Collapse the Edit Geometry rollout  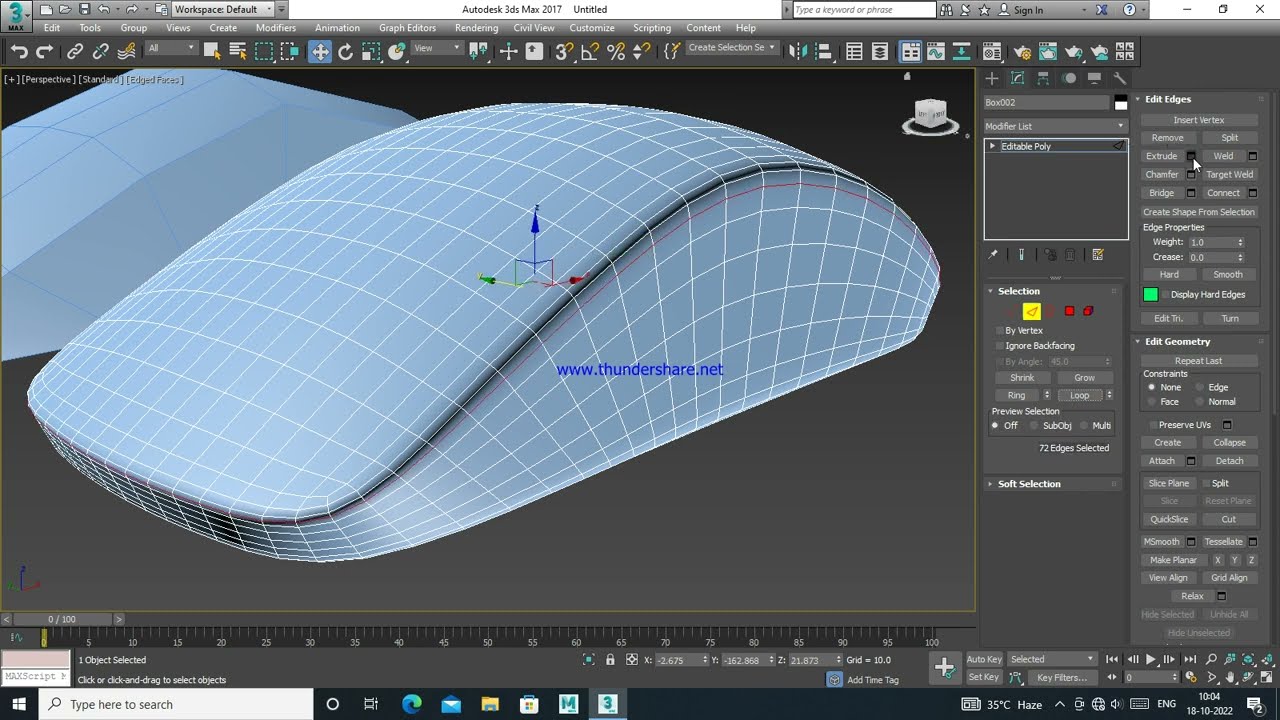pyautogui.click(x=1177, y=342)
